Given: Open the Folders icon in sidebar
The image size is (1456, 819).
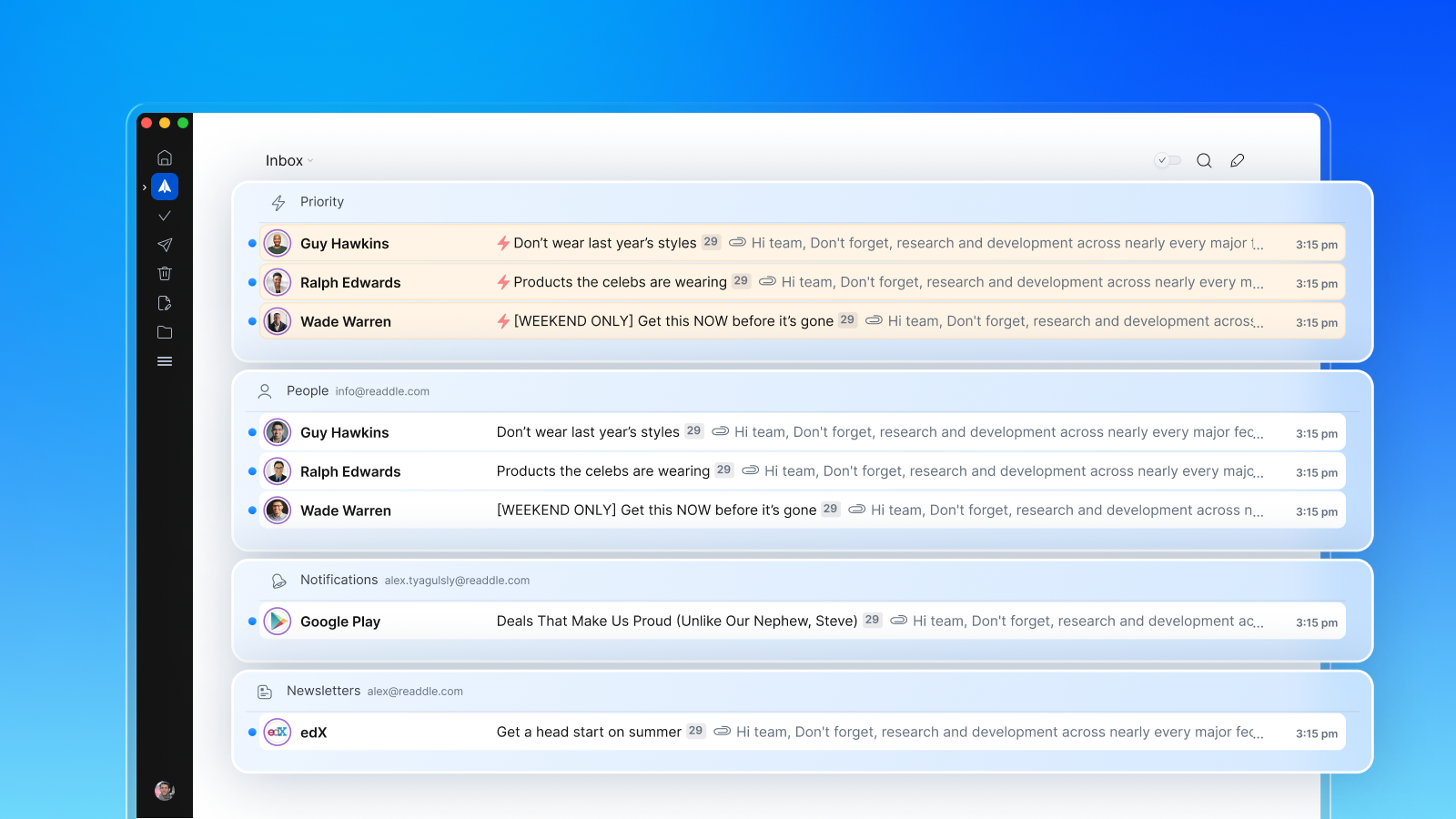Looking at the screenshot, I should click(165, 332).
